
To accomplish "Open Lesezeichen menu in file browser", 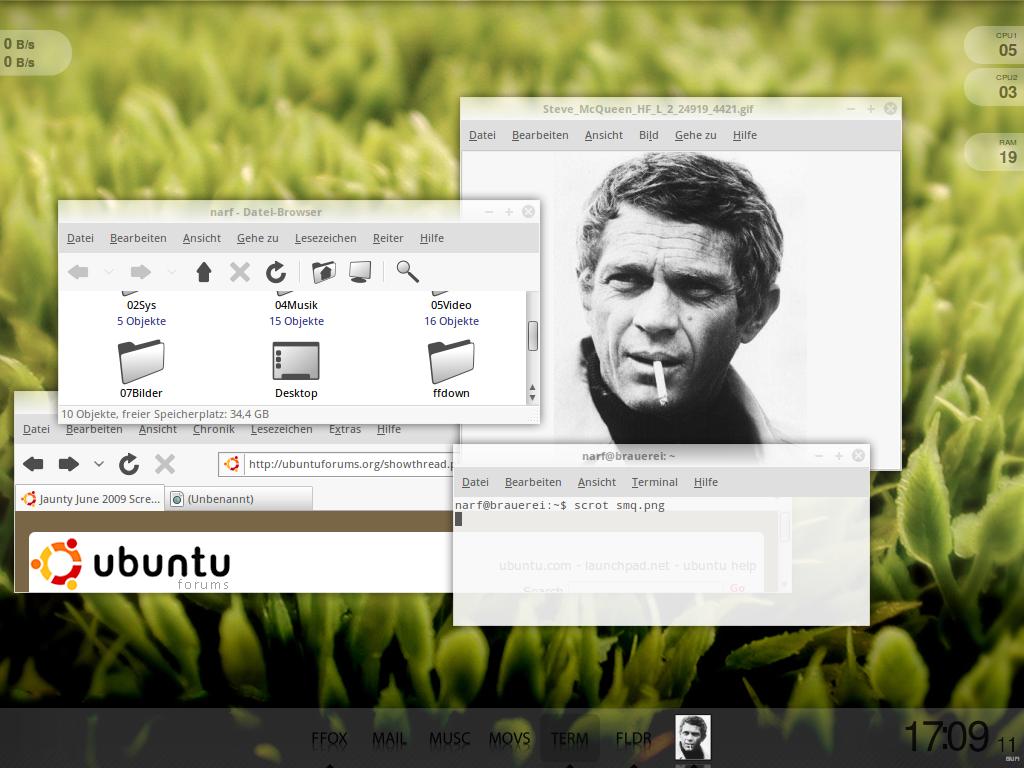I will tap(325, 238).
